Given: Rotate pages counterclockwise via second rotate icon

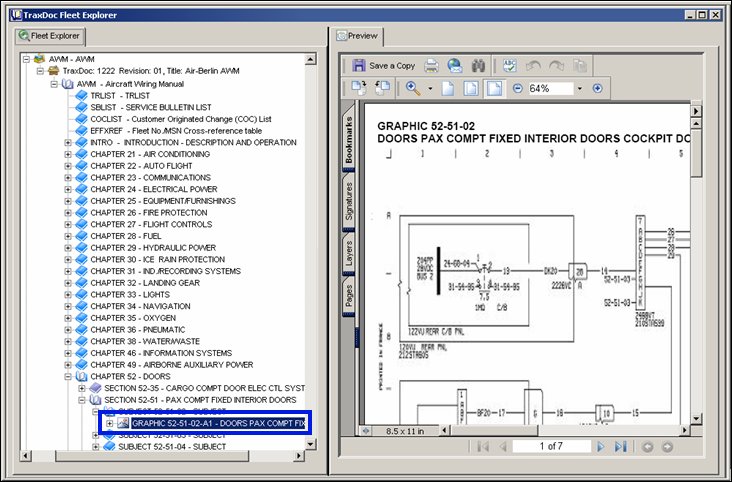Looking at the screenshot, I should point(382,88).
